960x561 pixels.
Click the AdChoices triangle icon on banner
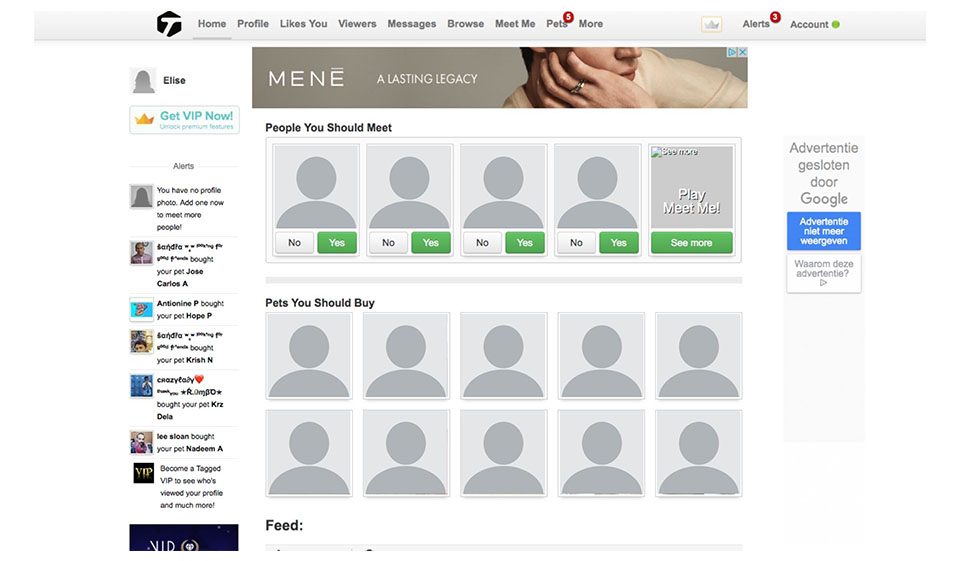731,52
